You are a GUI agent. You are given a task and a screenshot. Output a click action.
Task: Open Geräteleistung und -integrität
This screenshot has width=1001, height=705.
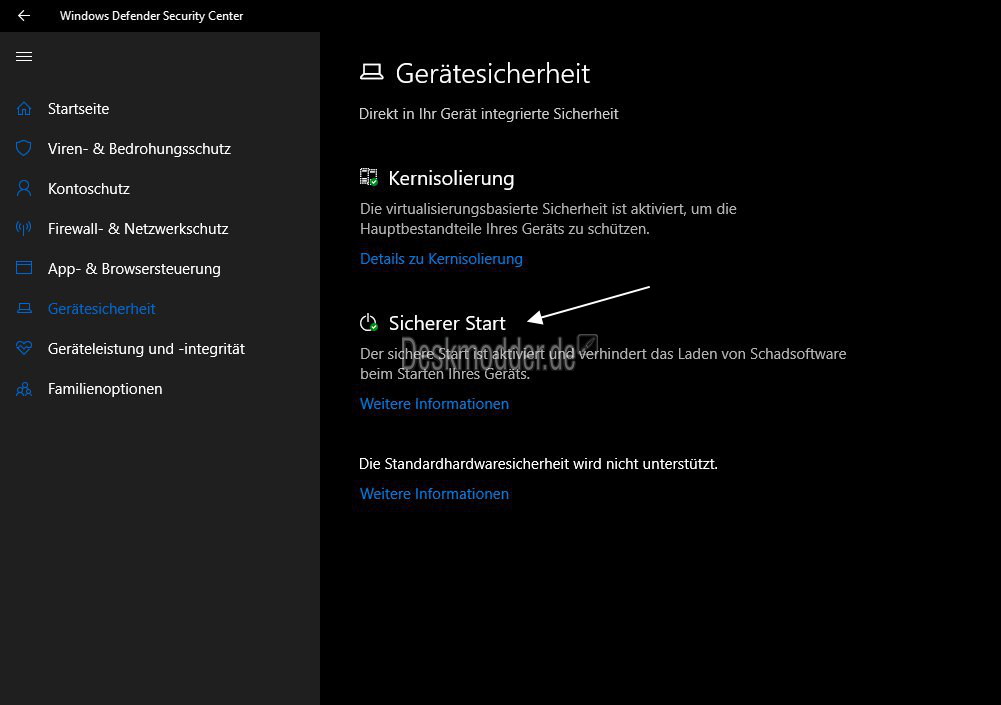pyautogui.click(x=146, y=349)
